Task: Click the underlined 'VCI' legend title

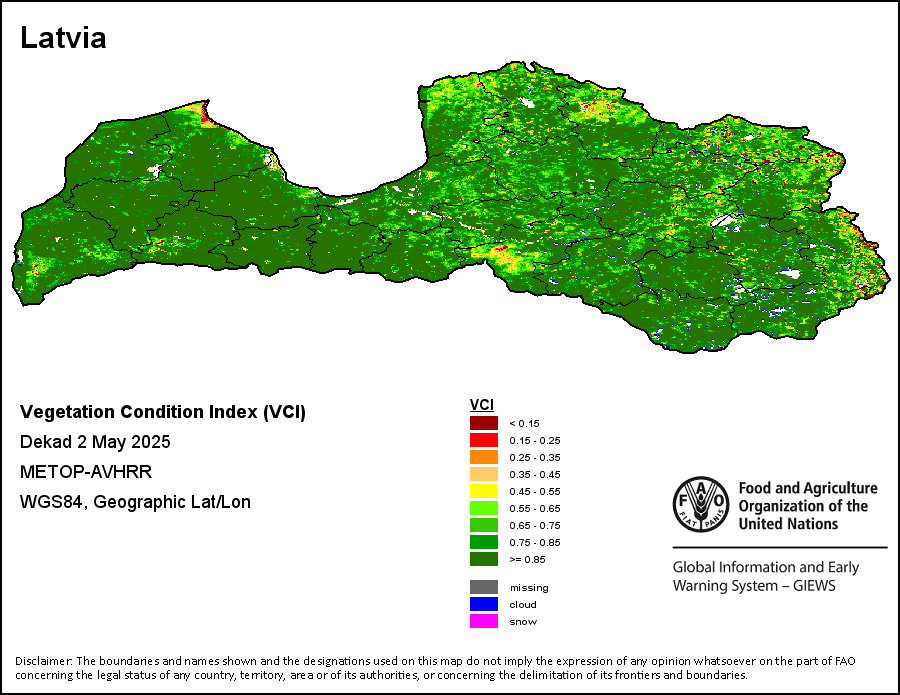Action: tap(482, 405)
